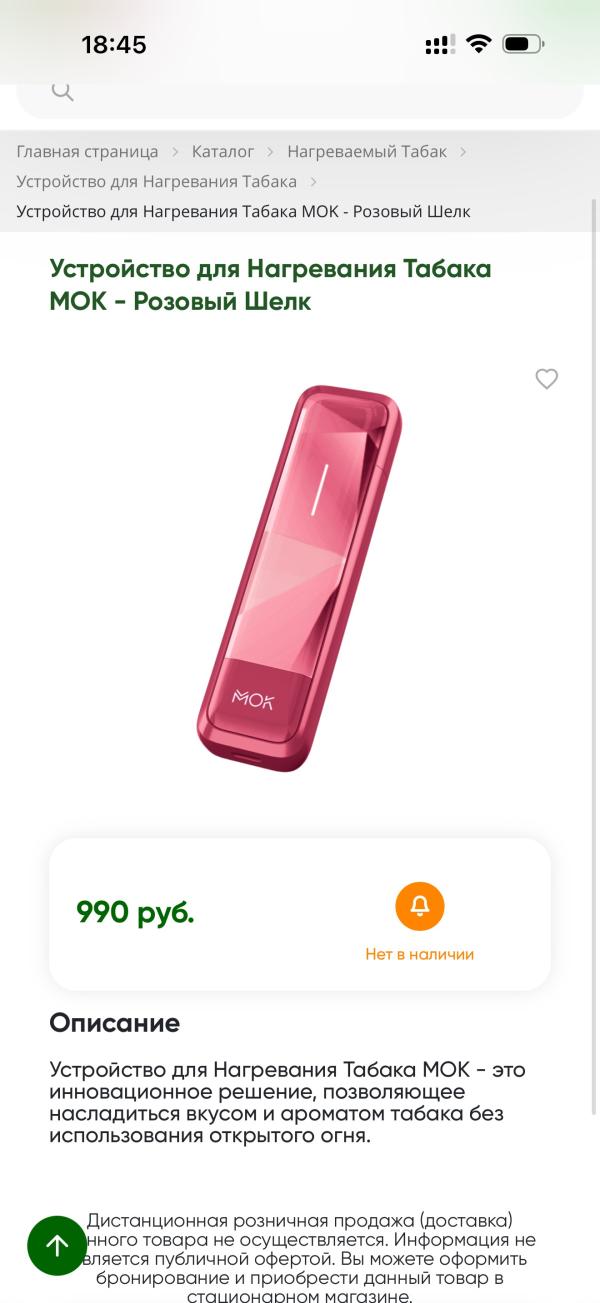Click the chevron after Нагреваемый Табак
This screenshot has height=1303, width=600.
463,152
